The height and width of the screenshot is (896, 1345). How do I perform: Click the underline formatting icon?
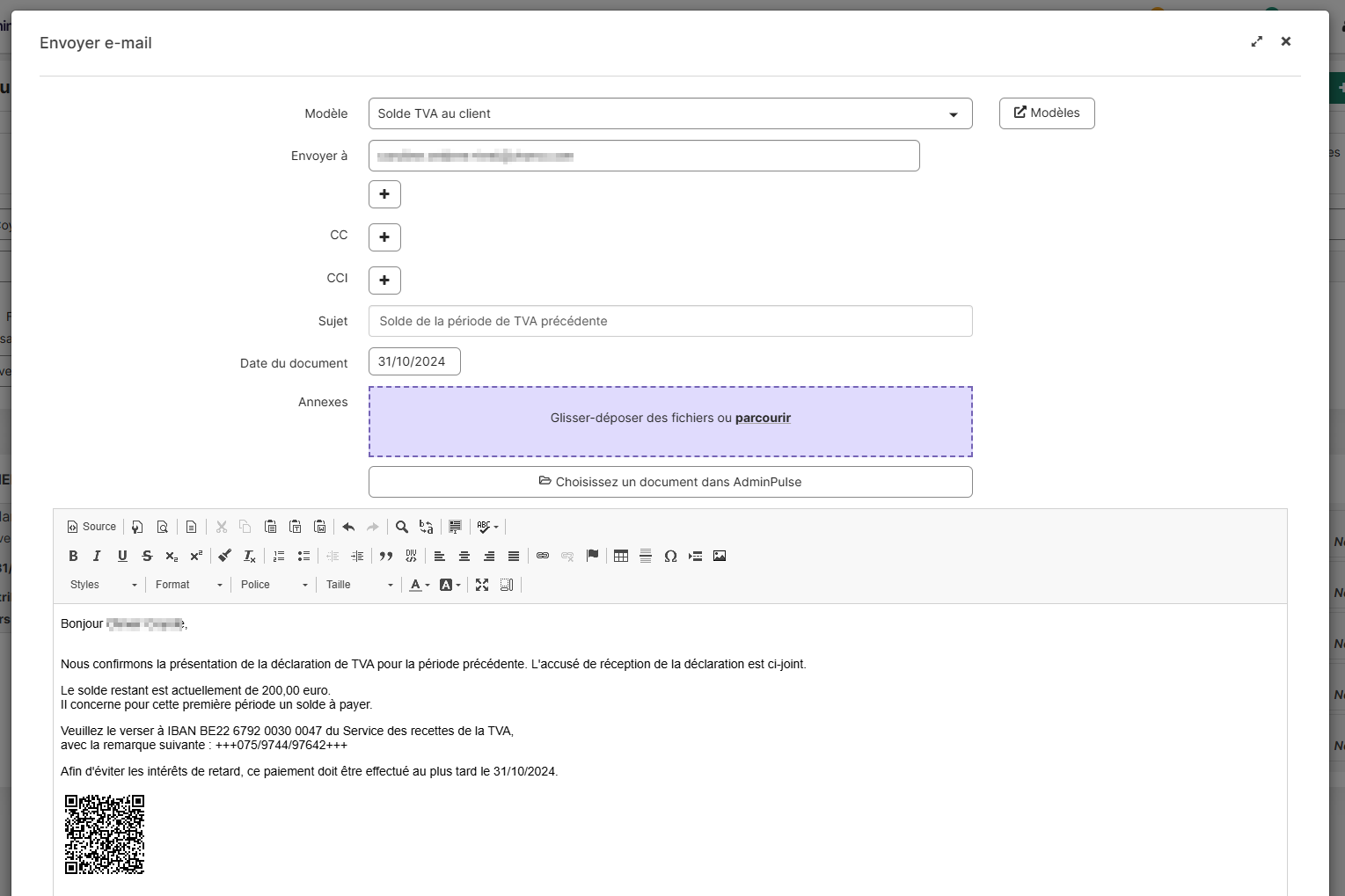(122, 556)
